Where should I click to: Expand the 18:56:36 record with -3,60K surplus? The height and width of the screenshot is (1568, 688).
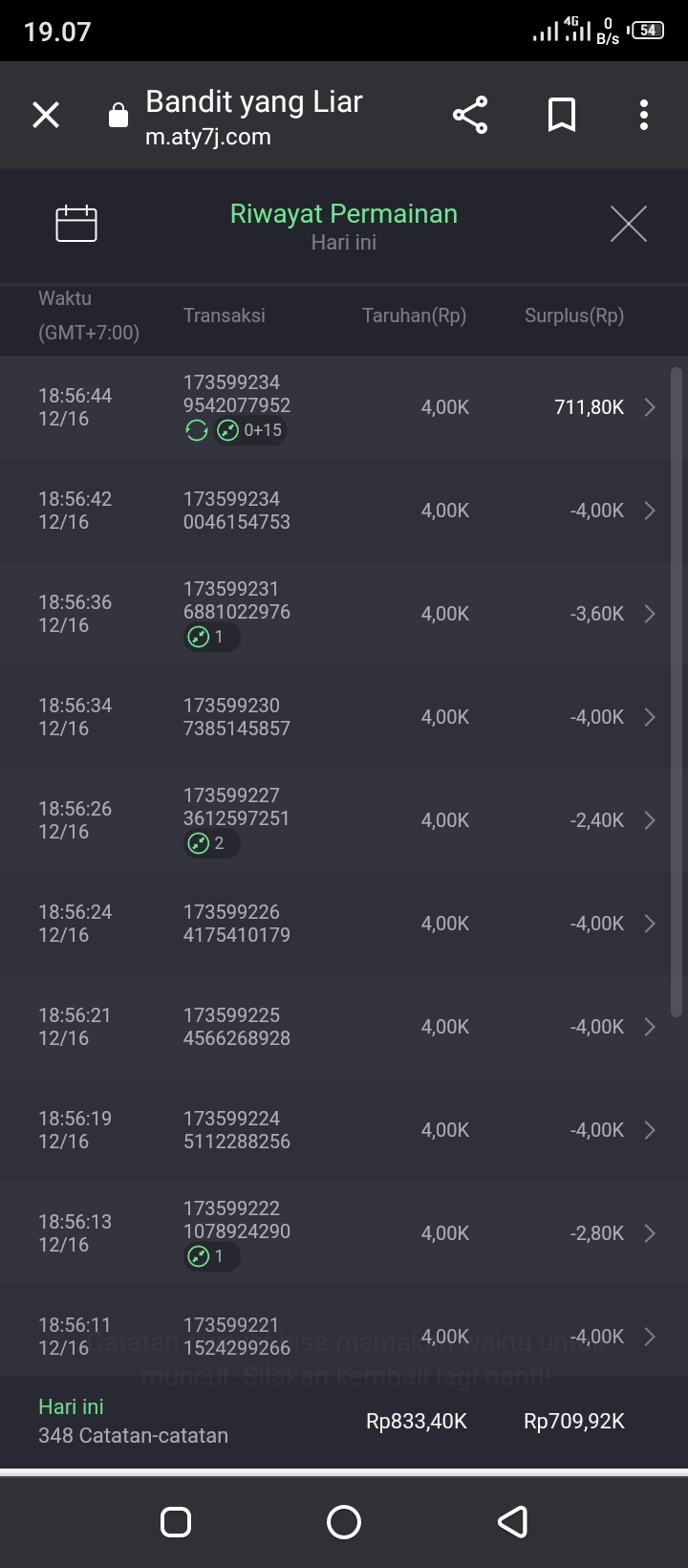pyautogui.click(x=650, y=614)
